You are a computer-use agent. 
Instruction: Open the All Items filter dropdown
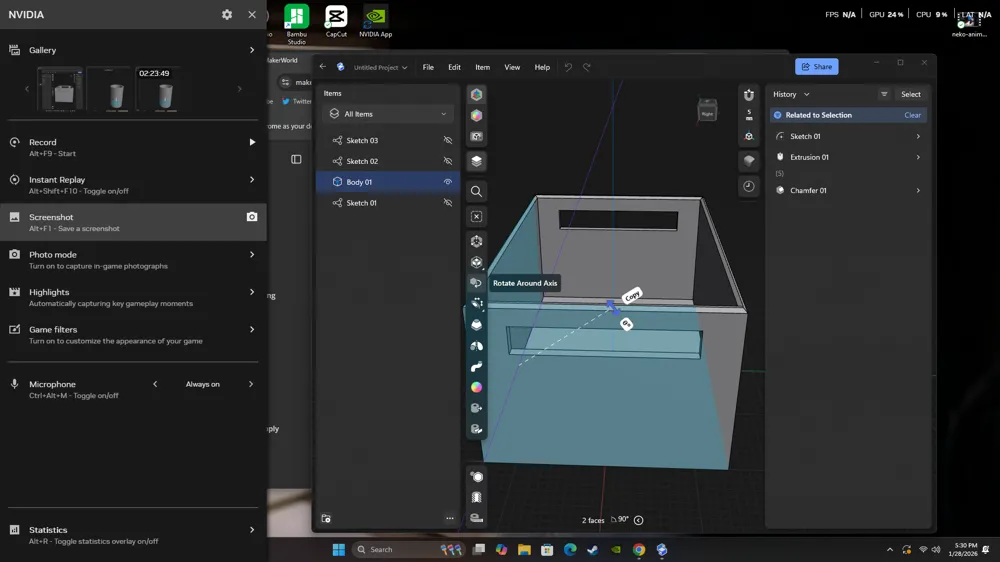click(388, 114)
